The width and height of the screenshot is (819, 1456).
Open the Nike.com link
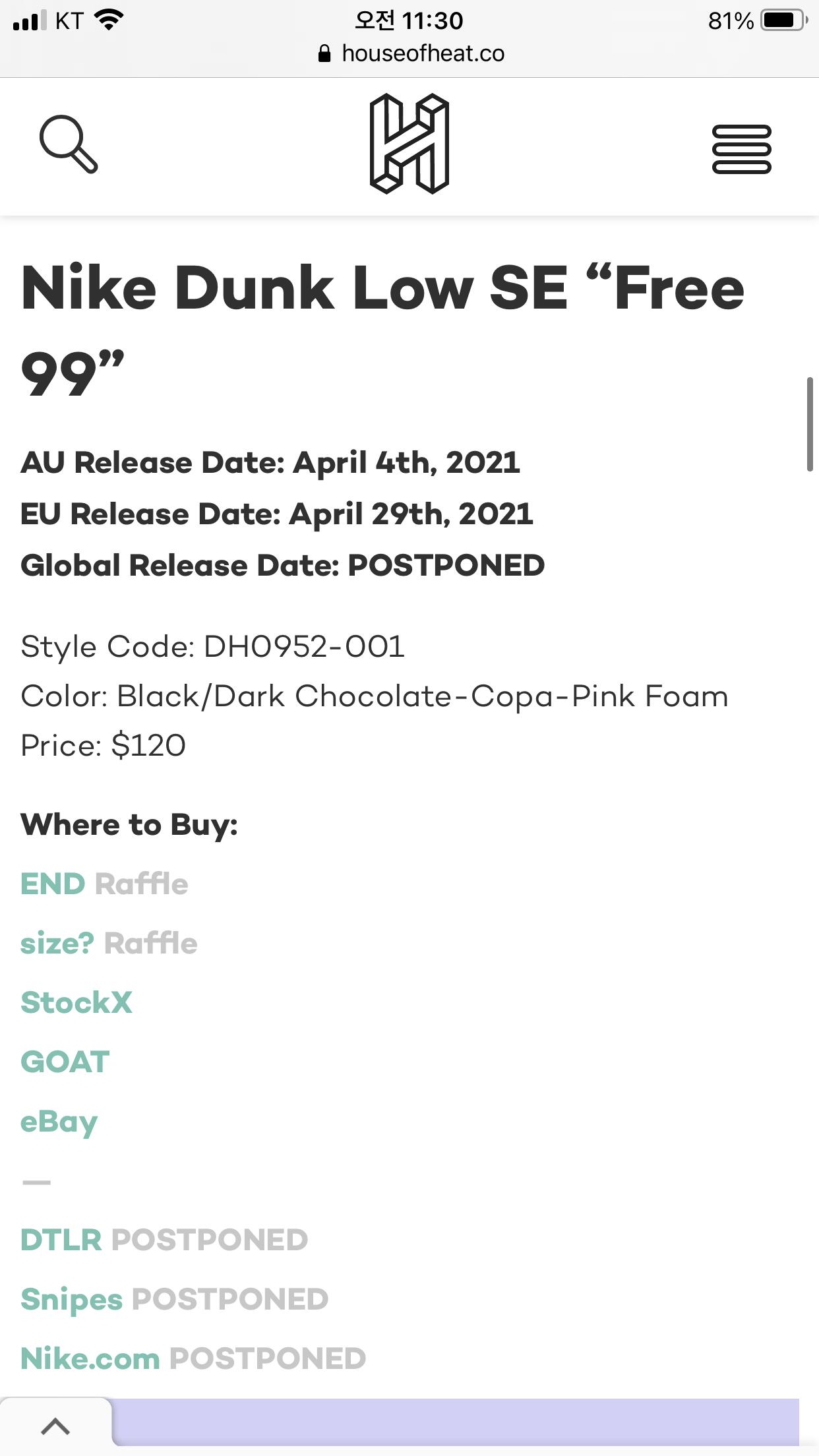click(x=90, y=1358)
